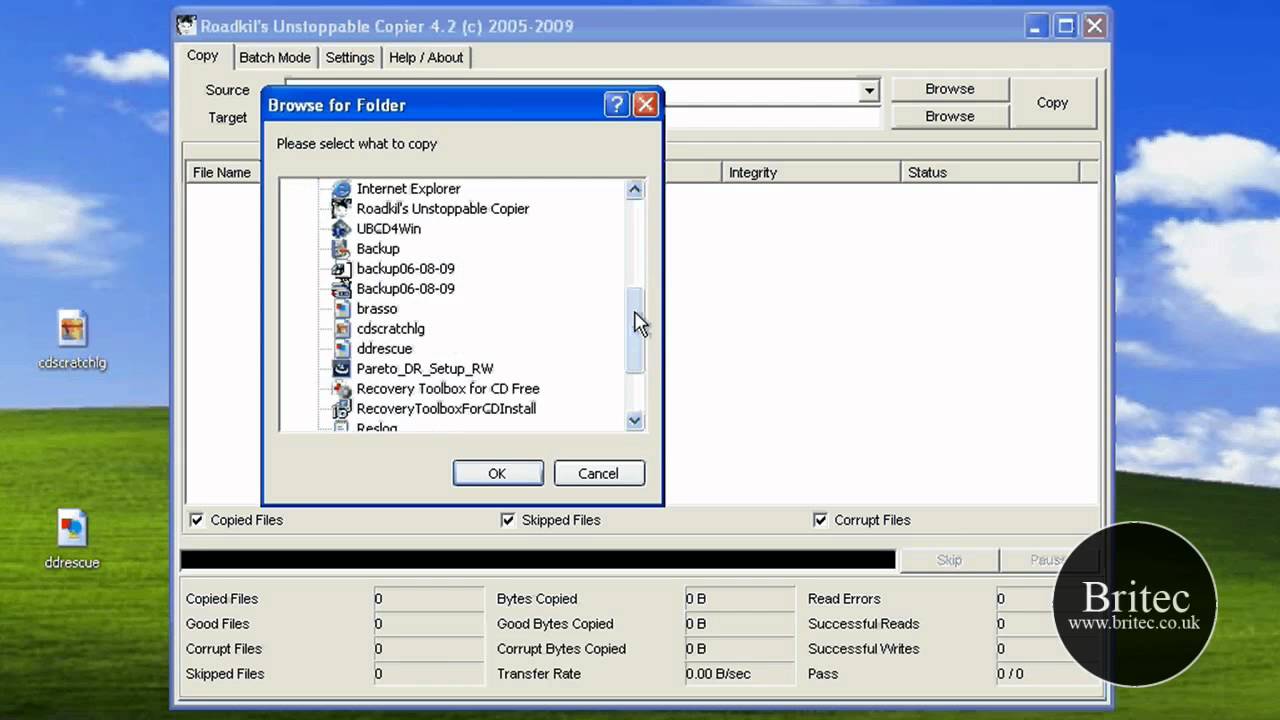The width and height of the screenshot is (1280, 720).
Task: Open the Batch Mode tab
Action: tap(275, 57)
